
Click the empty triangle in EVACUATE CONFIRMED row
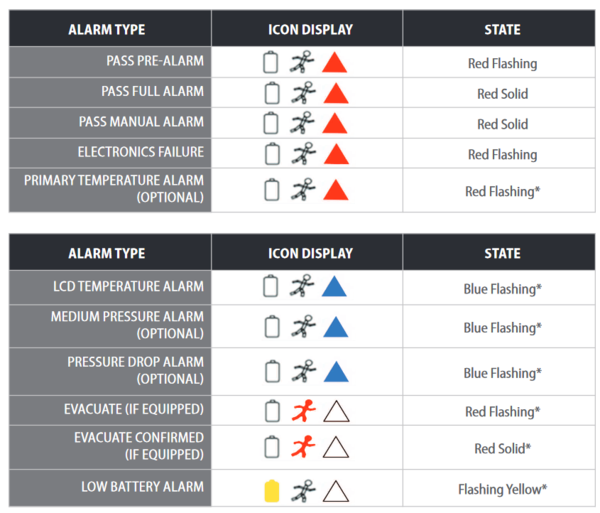(x=334, y=447)
